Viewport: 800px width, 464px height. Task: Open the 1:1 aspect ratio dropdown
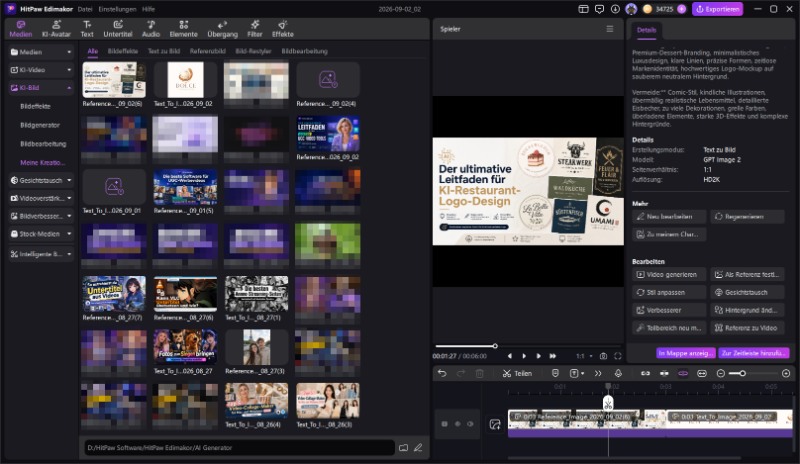tap(584, 356)
